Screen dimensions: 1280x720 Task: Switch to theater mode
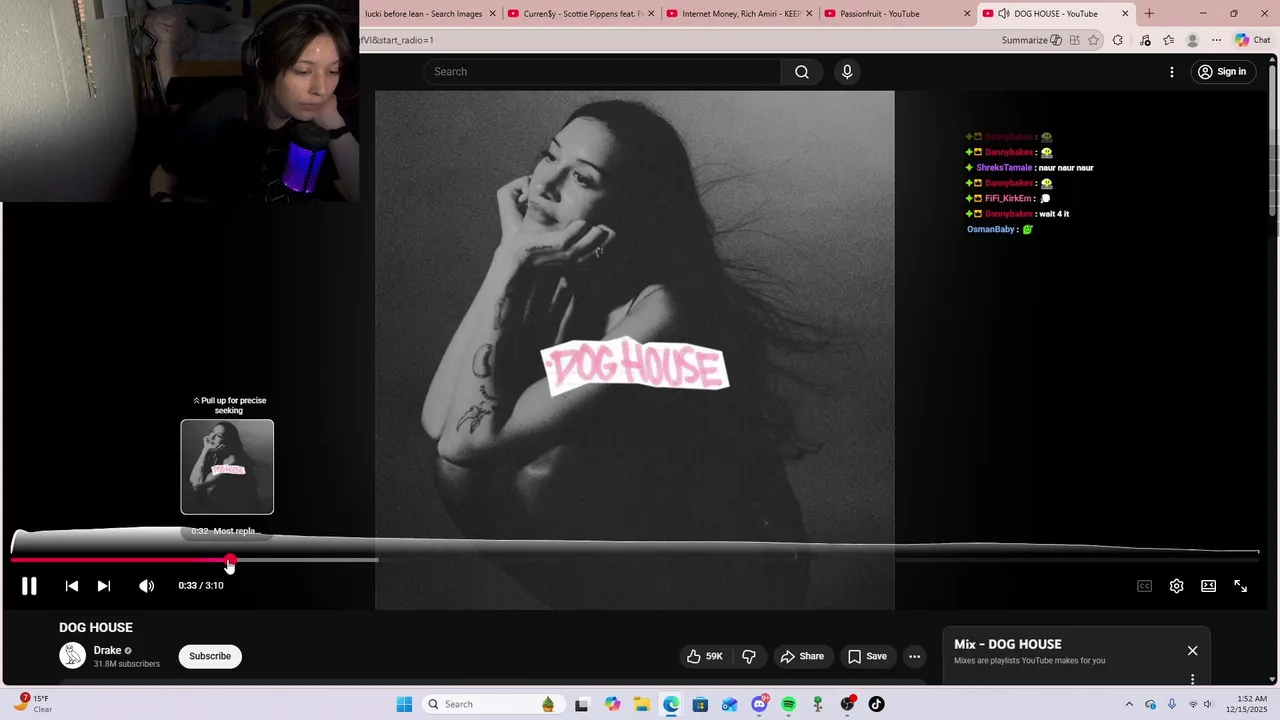point(1209,586)
